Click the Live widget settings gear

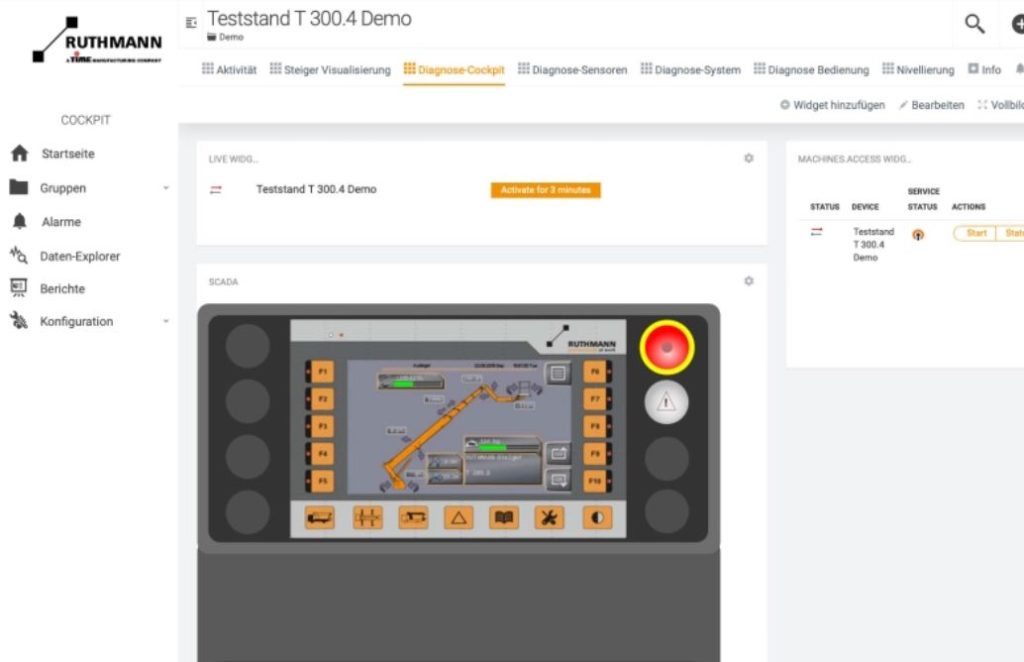[x=748, y=159]
